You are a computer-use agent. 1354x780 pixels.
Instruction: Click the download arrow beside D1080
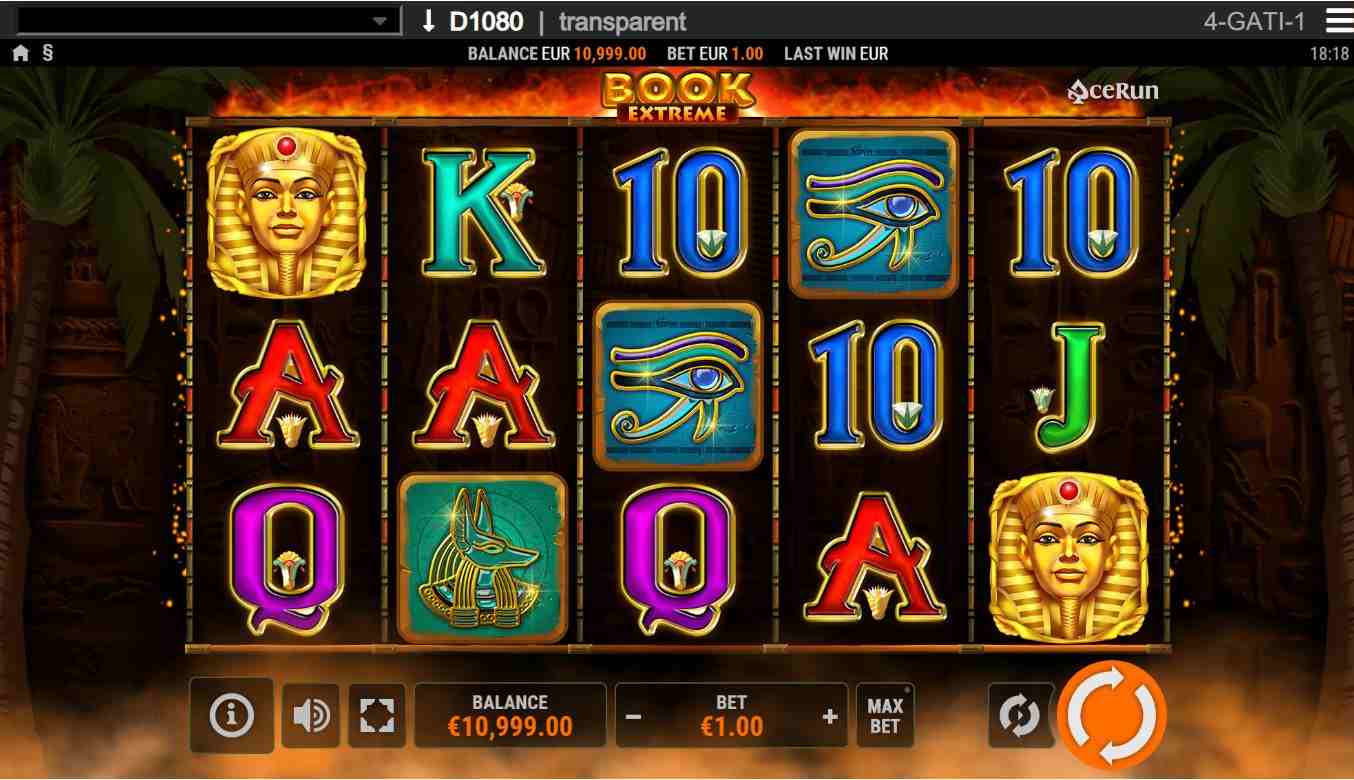click(x=429, y=21)
